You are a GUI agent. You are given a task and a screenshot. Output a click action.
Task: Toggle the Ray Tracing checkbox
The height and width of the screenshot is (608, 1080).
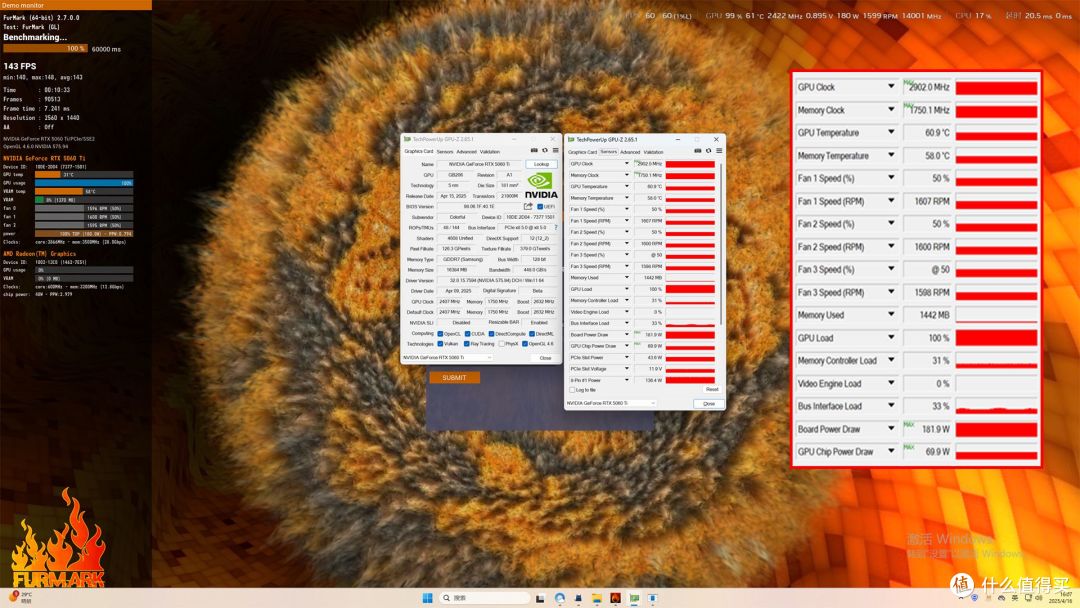click(x=466, y=344)
